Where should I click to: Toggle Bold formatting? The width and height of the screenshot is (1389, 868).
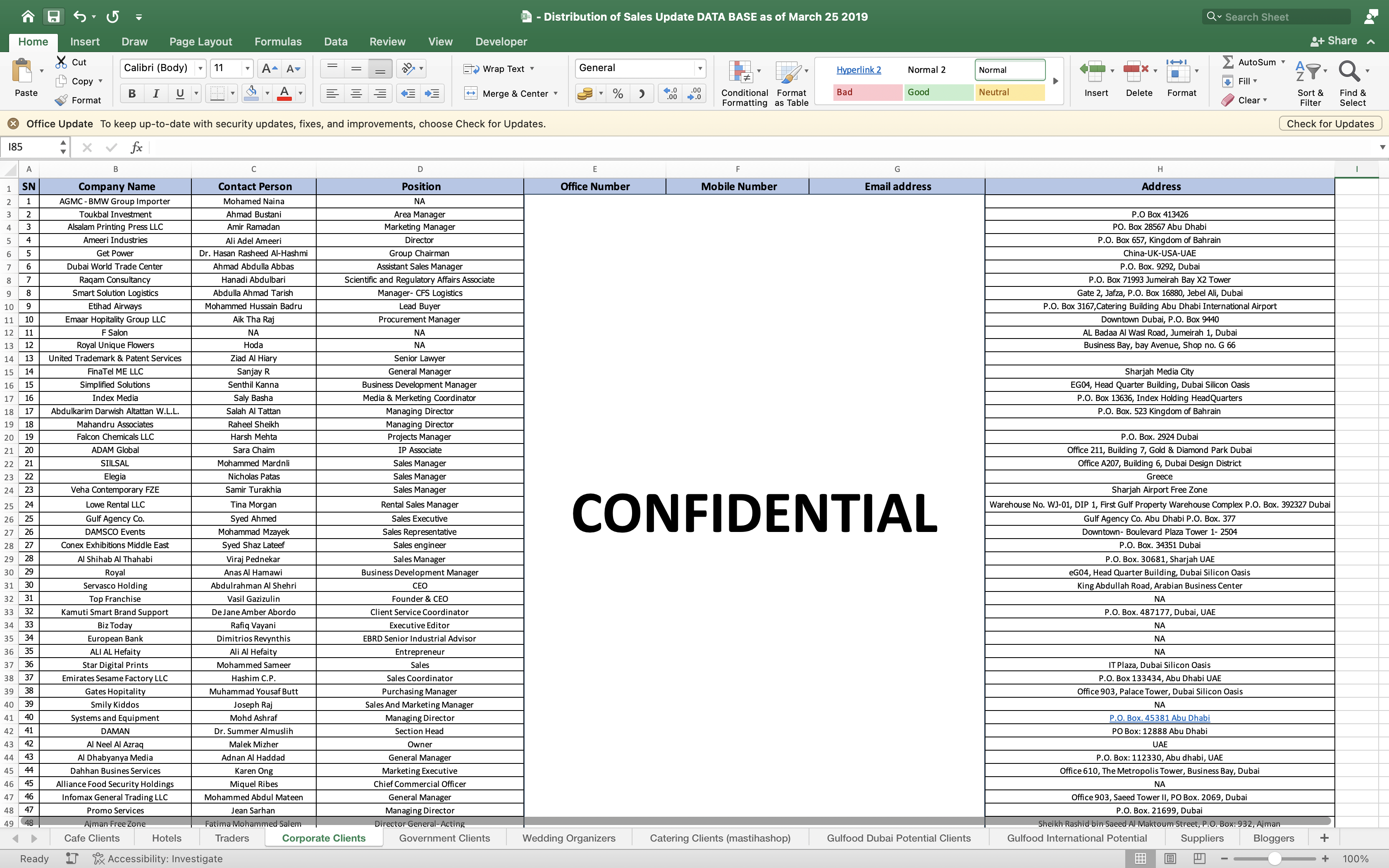pos(132,93)
